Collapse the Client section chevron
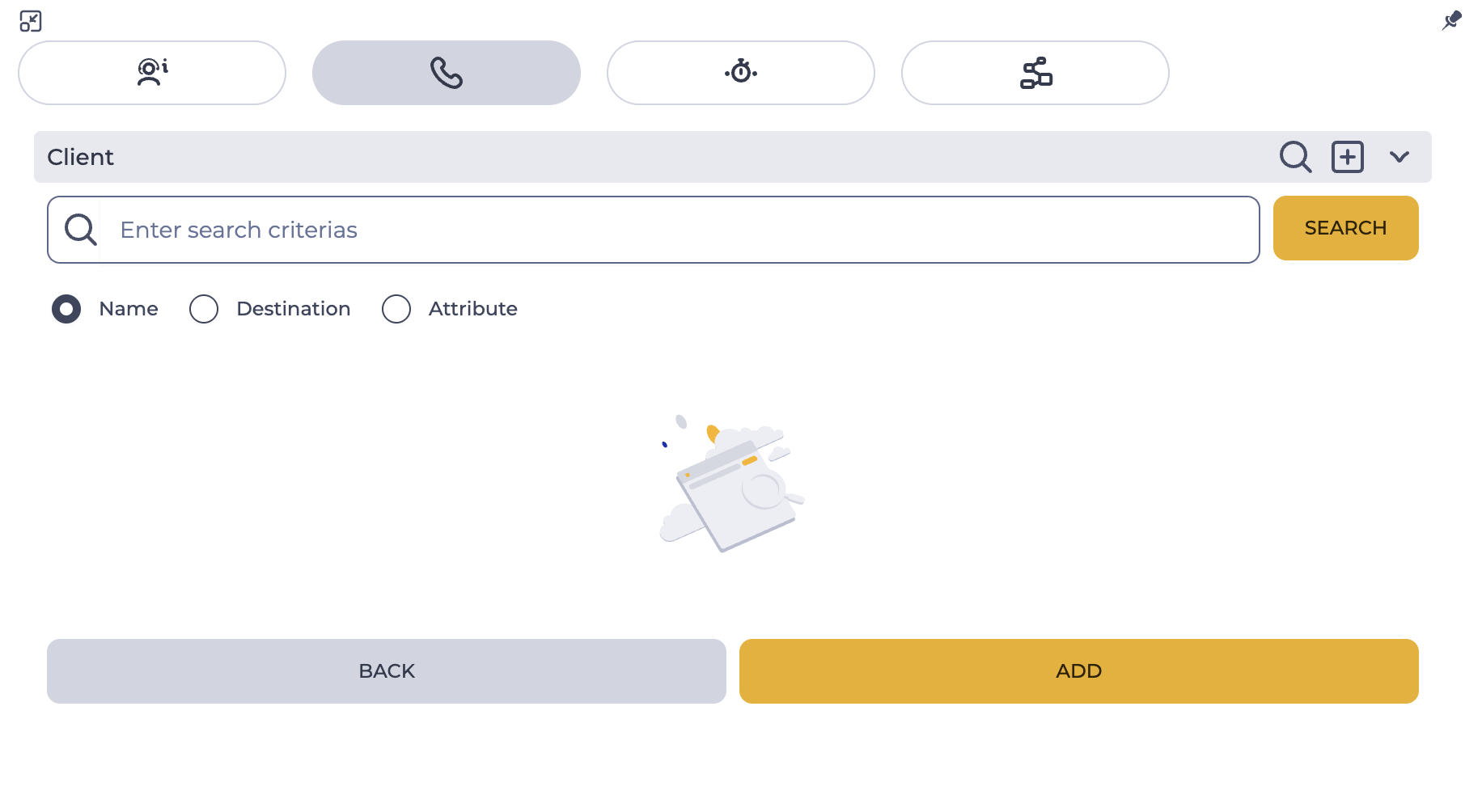The height and width of the screenshot is (812, 1482). pyautogui.click(x=1399, y=157)
